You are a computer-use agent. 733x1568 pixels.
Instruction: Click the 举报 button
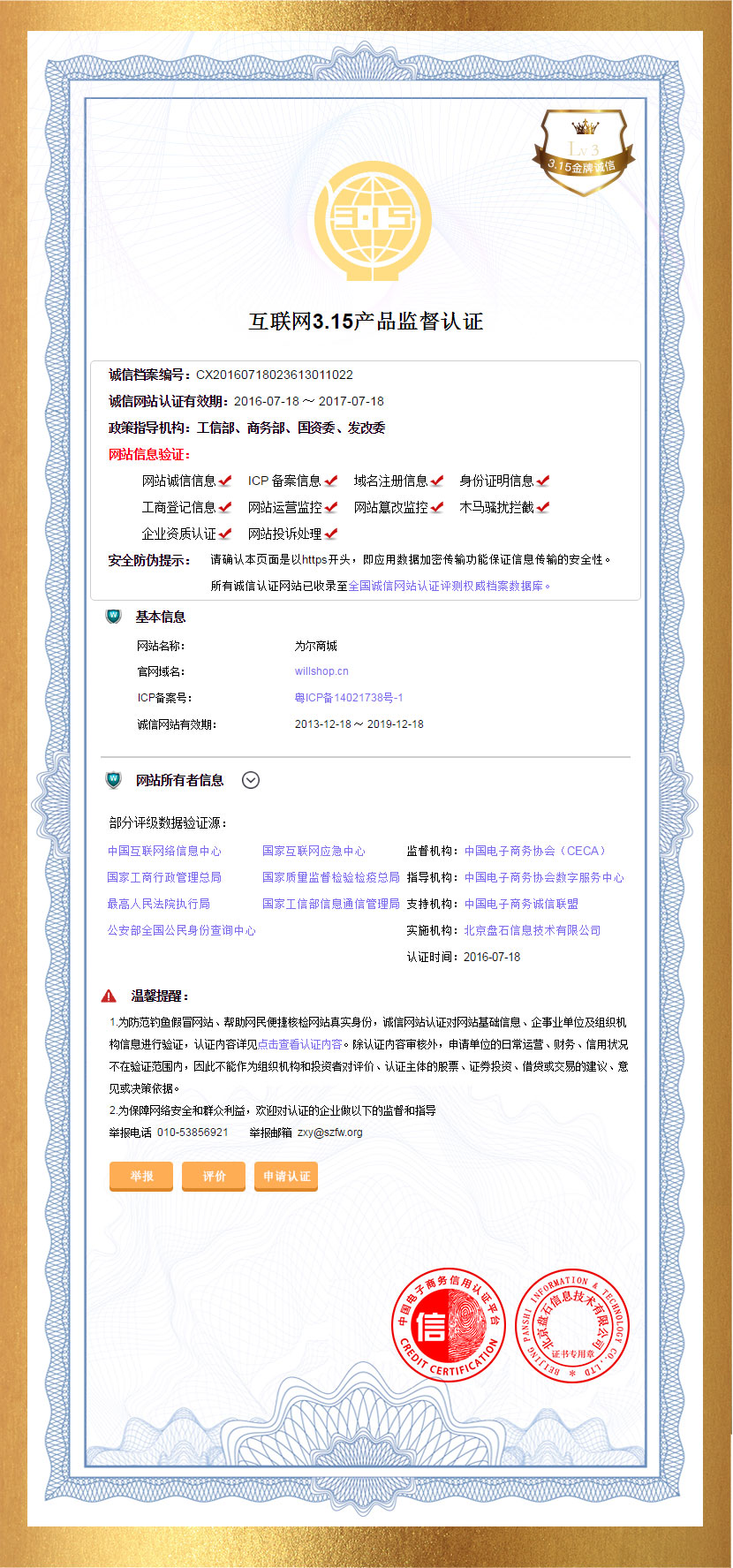(x=141, y=1177)
